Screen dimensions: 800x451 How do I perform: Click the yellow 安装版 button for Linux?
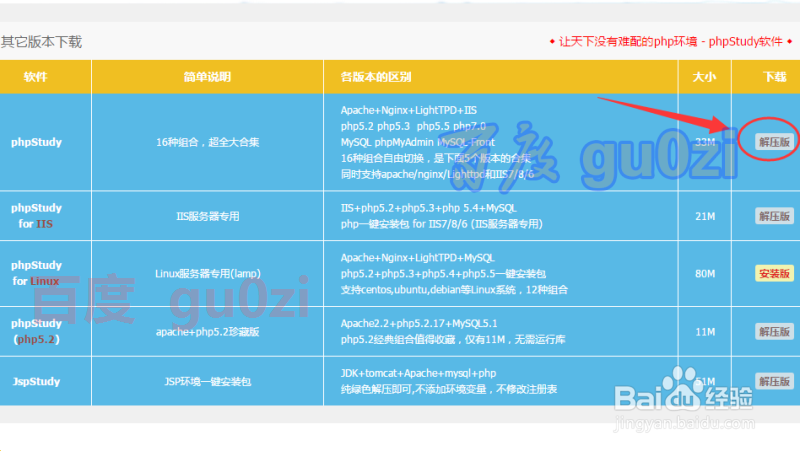(774, 273)
